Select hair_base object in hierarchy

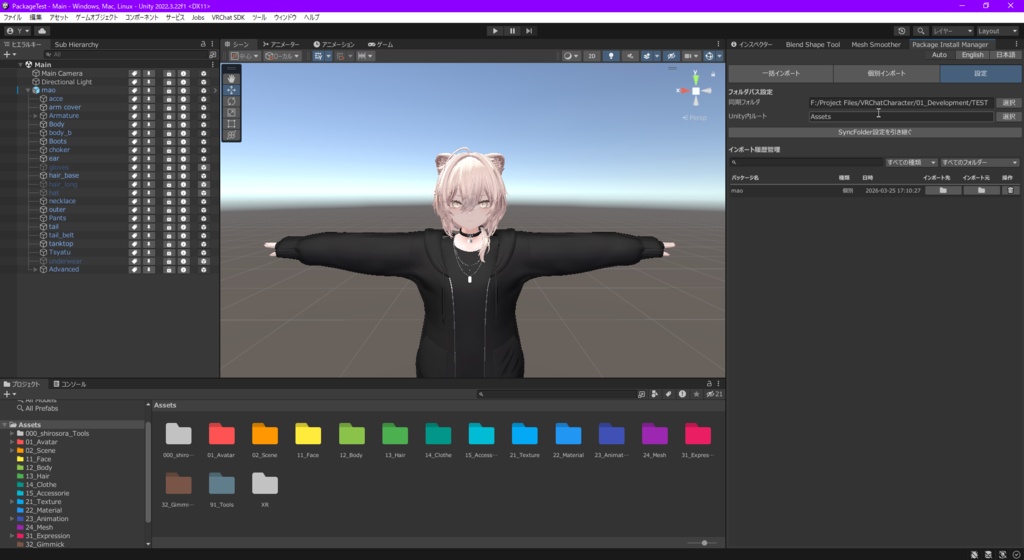click(x=63, y=176)
